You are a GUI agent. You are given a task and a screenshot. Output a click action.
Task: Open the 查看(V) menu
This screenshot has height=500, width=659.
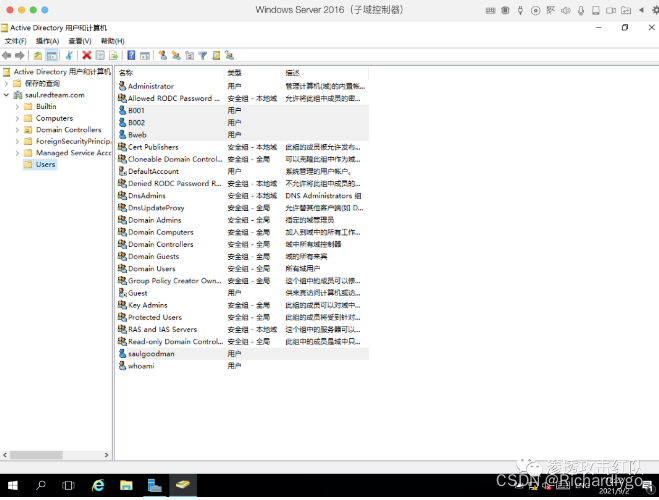[80, 41]
